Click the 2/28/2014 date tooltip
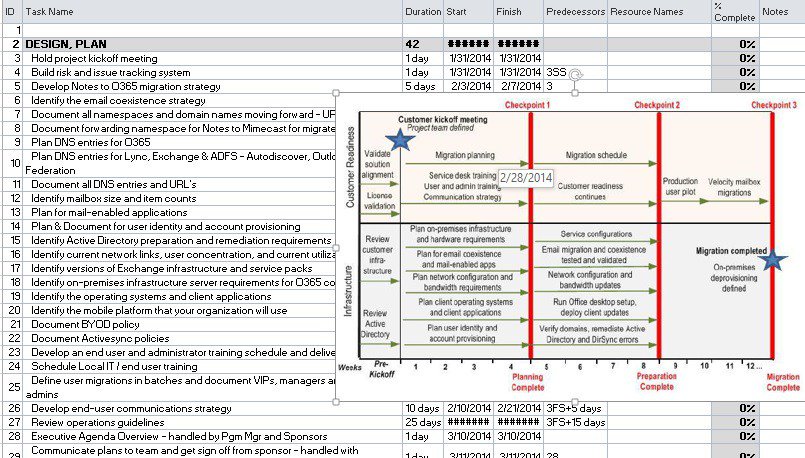 pos(526,178)
